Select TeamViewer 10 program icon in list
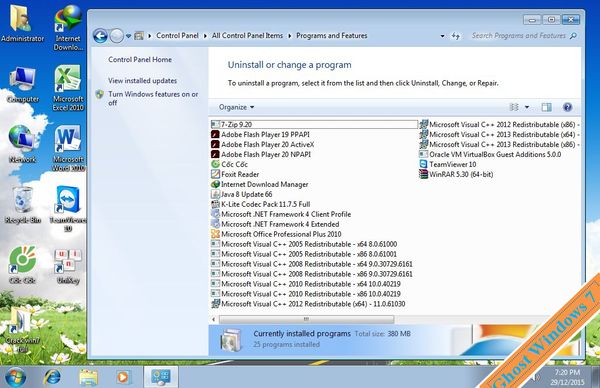600x388 pixels. point(423,164)
